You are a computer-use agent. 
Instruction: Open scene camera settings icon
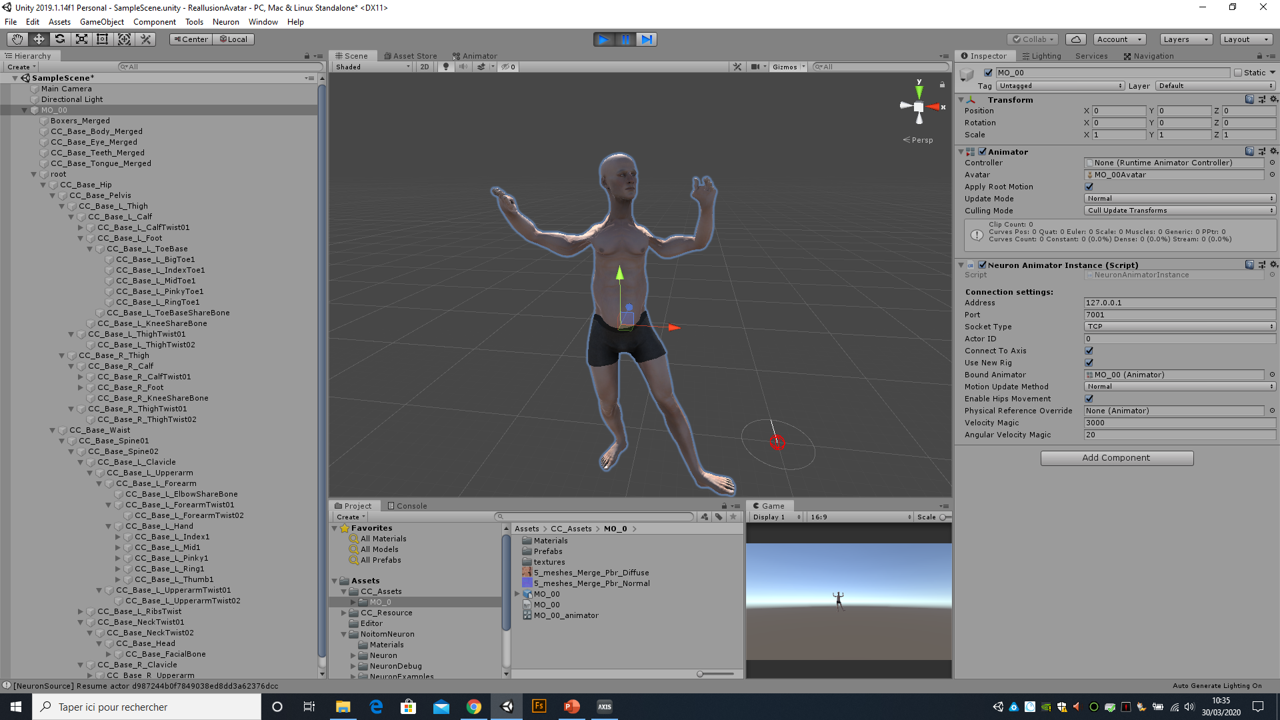coord(756,67)
